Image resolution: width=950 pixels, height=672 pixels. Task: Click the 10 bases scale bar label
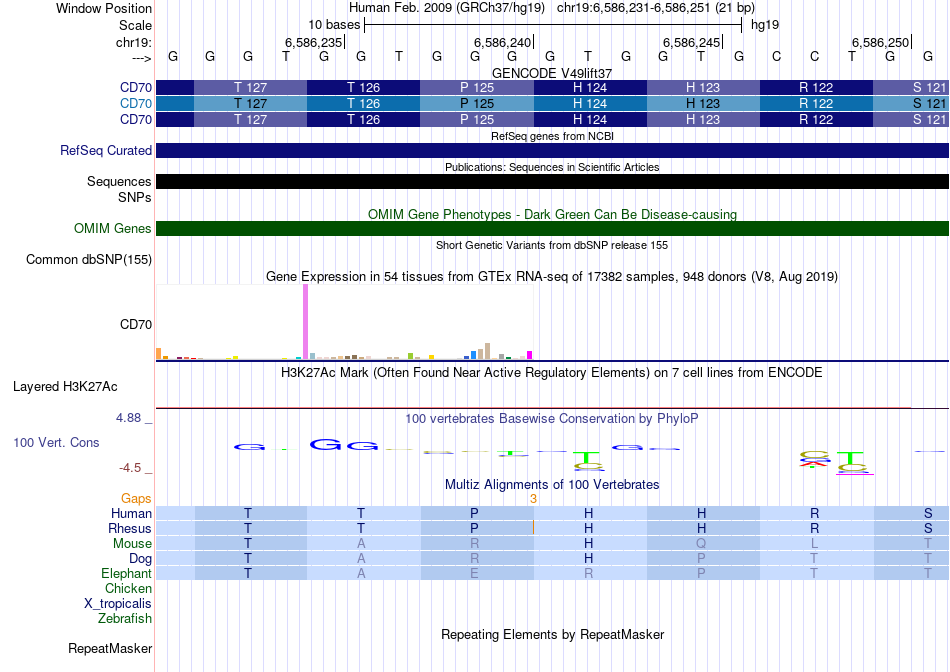334,25
